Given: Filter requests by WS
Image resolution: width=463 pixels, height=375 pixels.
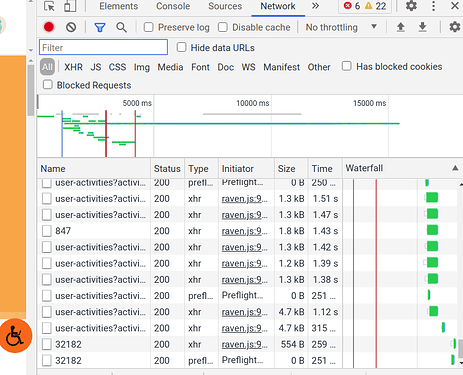Looking at the screenshot, I should pyautogui.click(x=248, y=67).
